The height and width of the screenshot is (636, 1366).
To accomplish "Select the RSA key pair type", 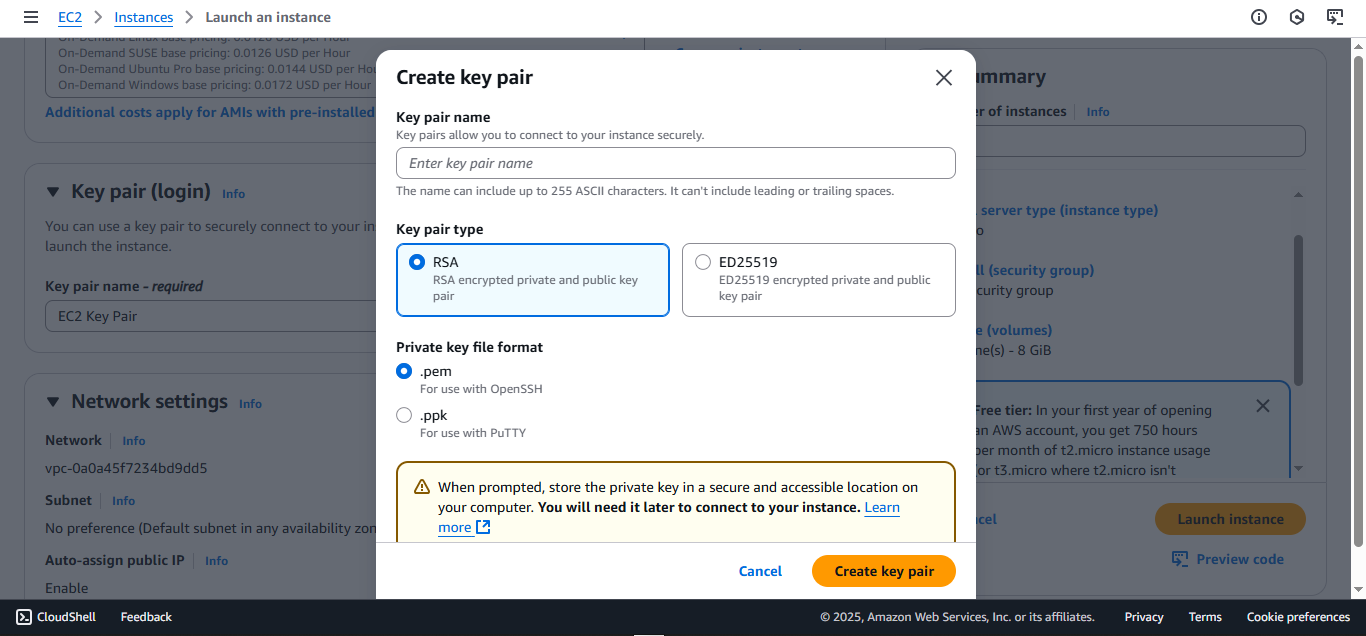I will point(417,261).
